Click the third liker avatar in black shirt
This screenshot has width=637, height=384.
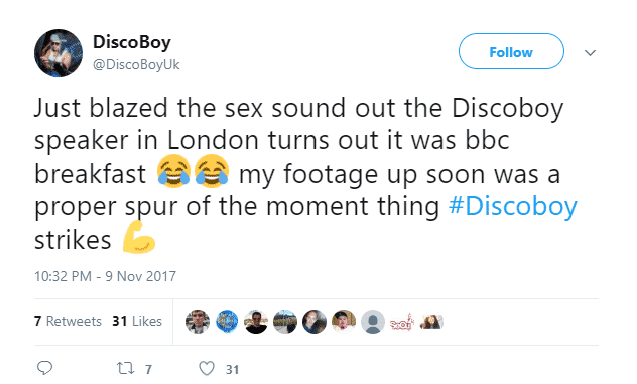[256, 322]
